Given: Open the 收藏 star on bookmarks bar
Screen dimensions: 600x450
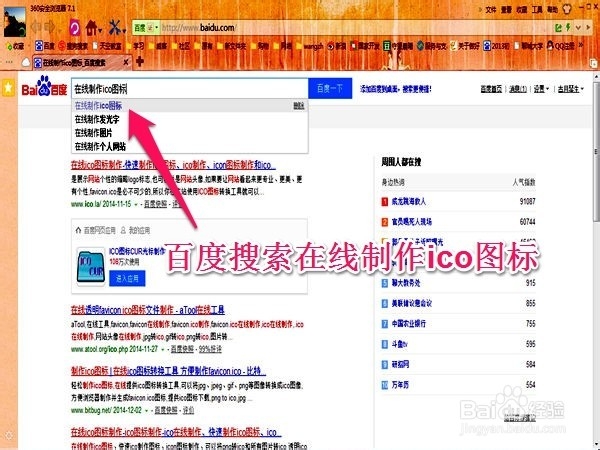Looking at the screenshot, I should point(15,46).
